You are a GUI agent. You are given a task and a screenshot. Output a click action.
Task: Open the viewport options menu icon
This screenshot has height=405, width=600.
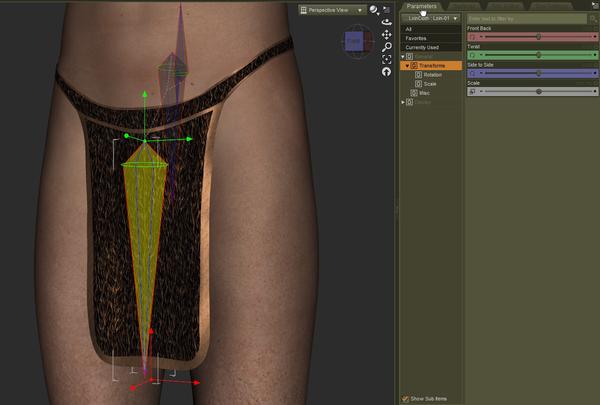(386, 10)
